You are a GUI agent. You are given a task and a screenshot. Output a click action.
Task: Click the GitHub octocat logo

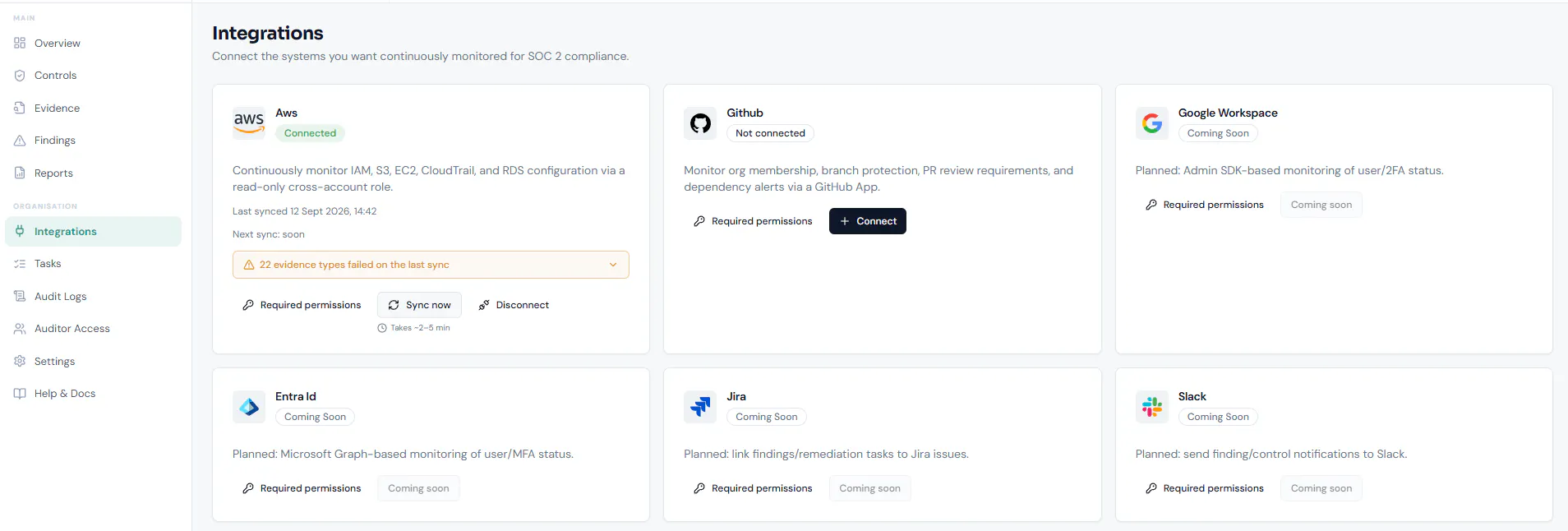click(x=700, y=123)
